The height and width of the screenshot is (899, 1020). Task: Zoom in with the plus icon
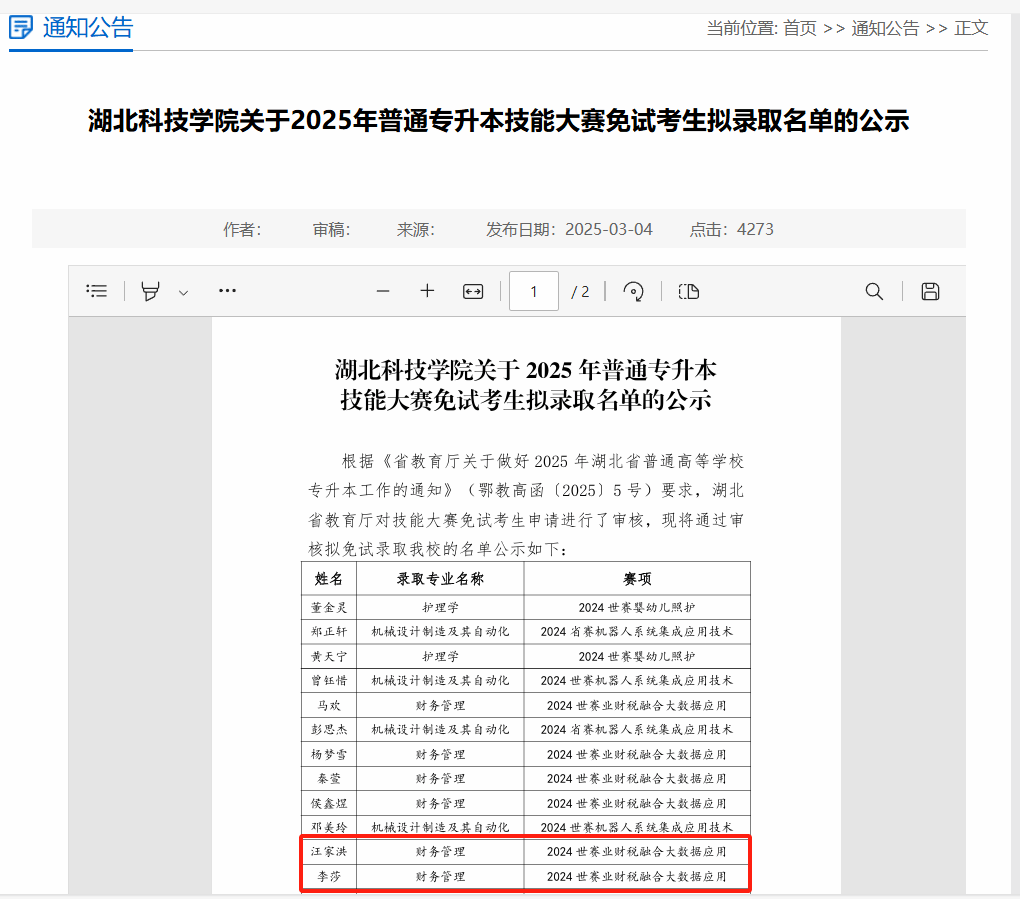[427, 291]
